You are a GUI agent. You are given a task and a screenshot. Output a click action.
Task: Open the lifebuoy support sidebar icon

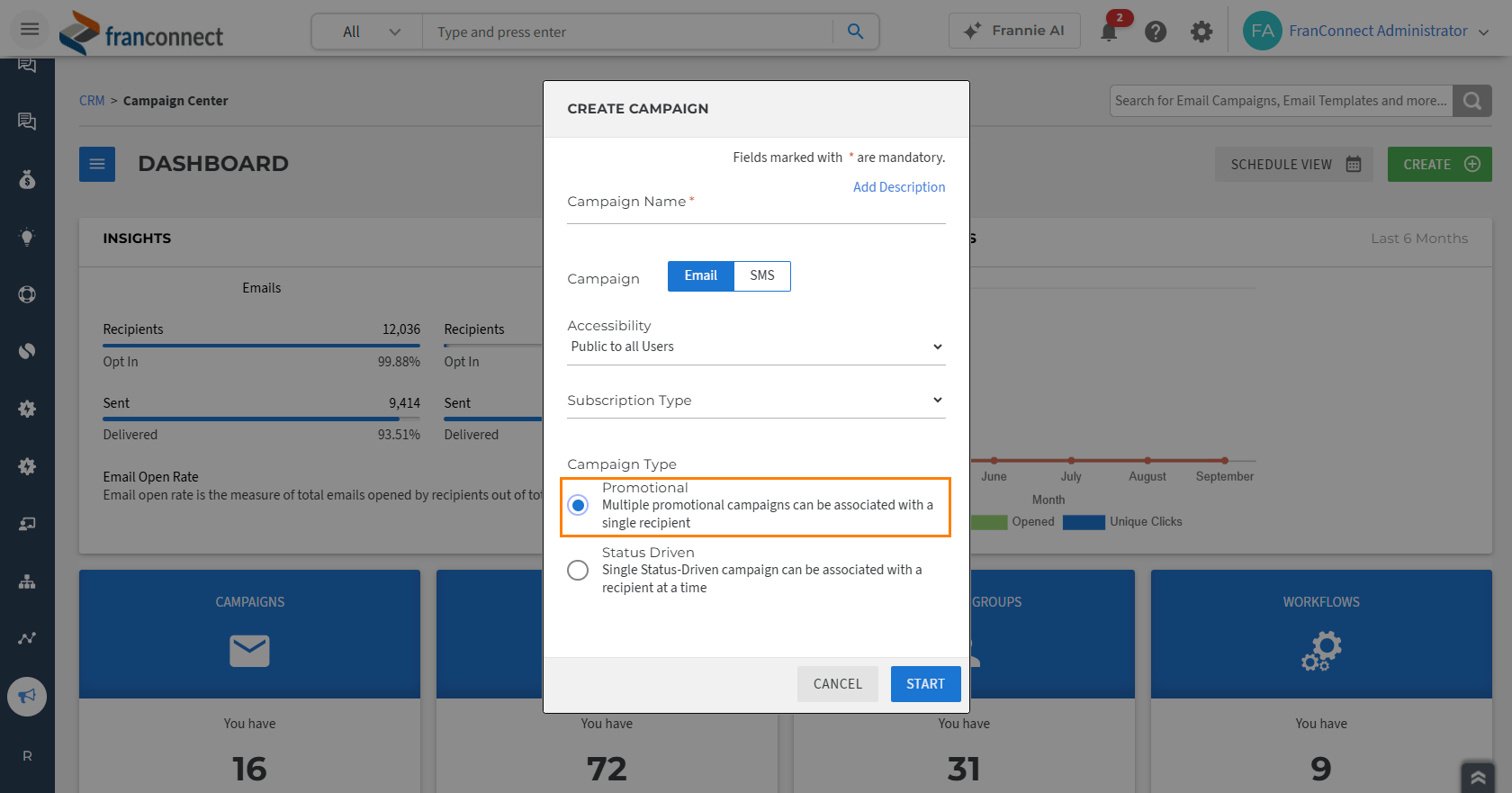pyautogui.click(x=27, y=294)
